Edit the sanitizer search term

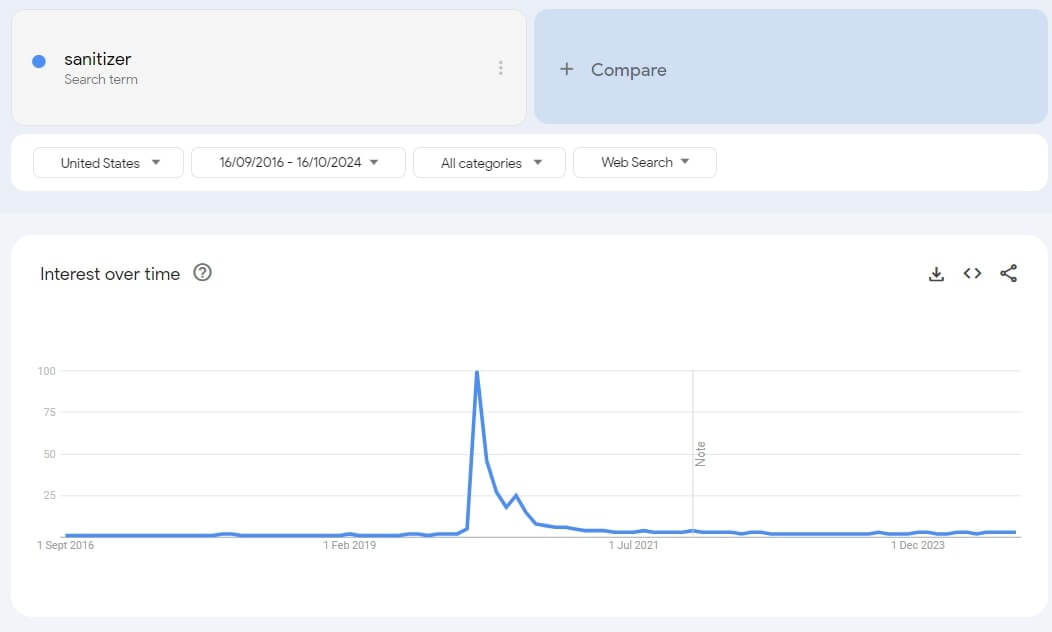(x=97, y=59)
